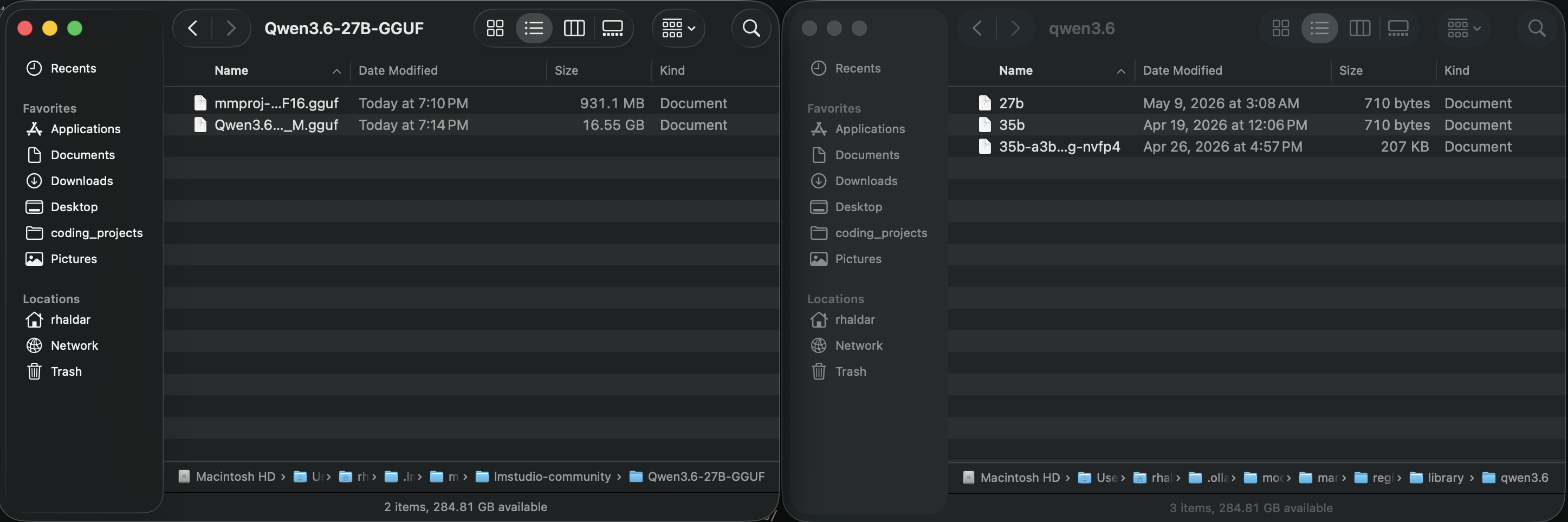Click the Apr 26, 2026 at 4:57 PM cell
Screen dimensions: 1568x522
click(x=1222, y=147)
